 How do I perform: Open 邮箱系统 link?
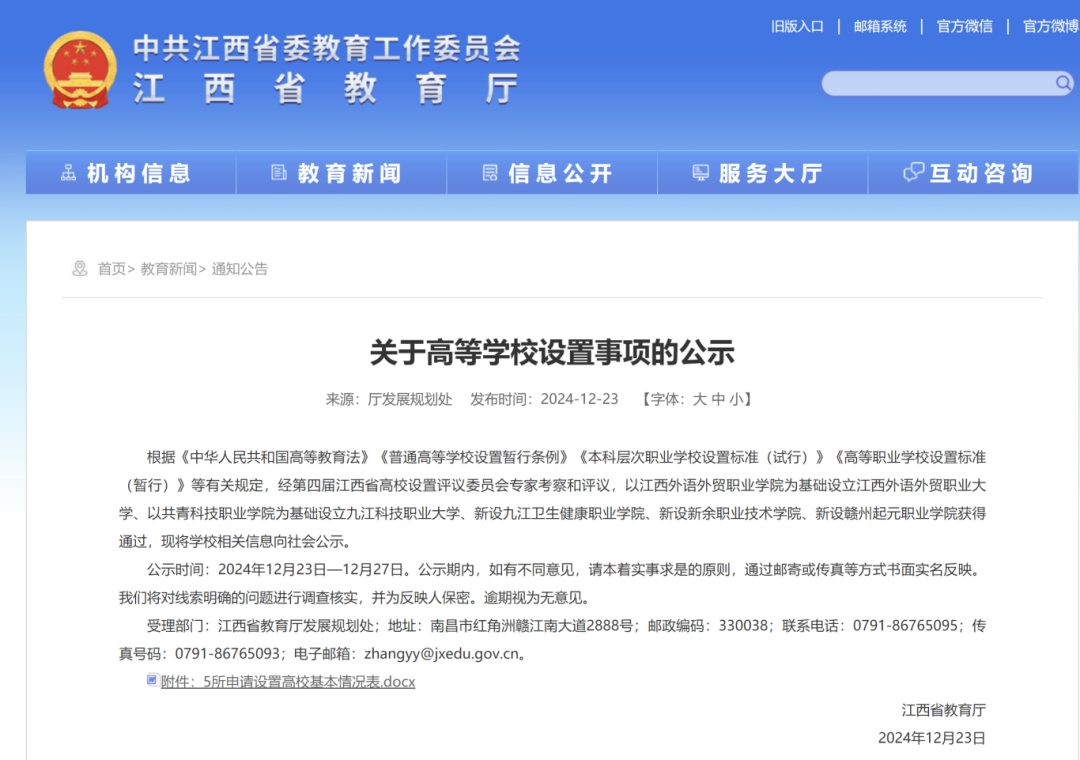[880, 26]
